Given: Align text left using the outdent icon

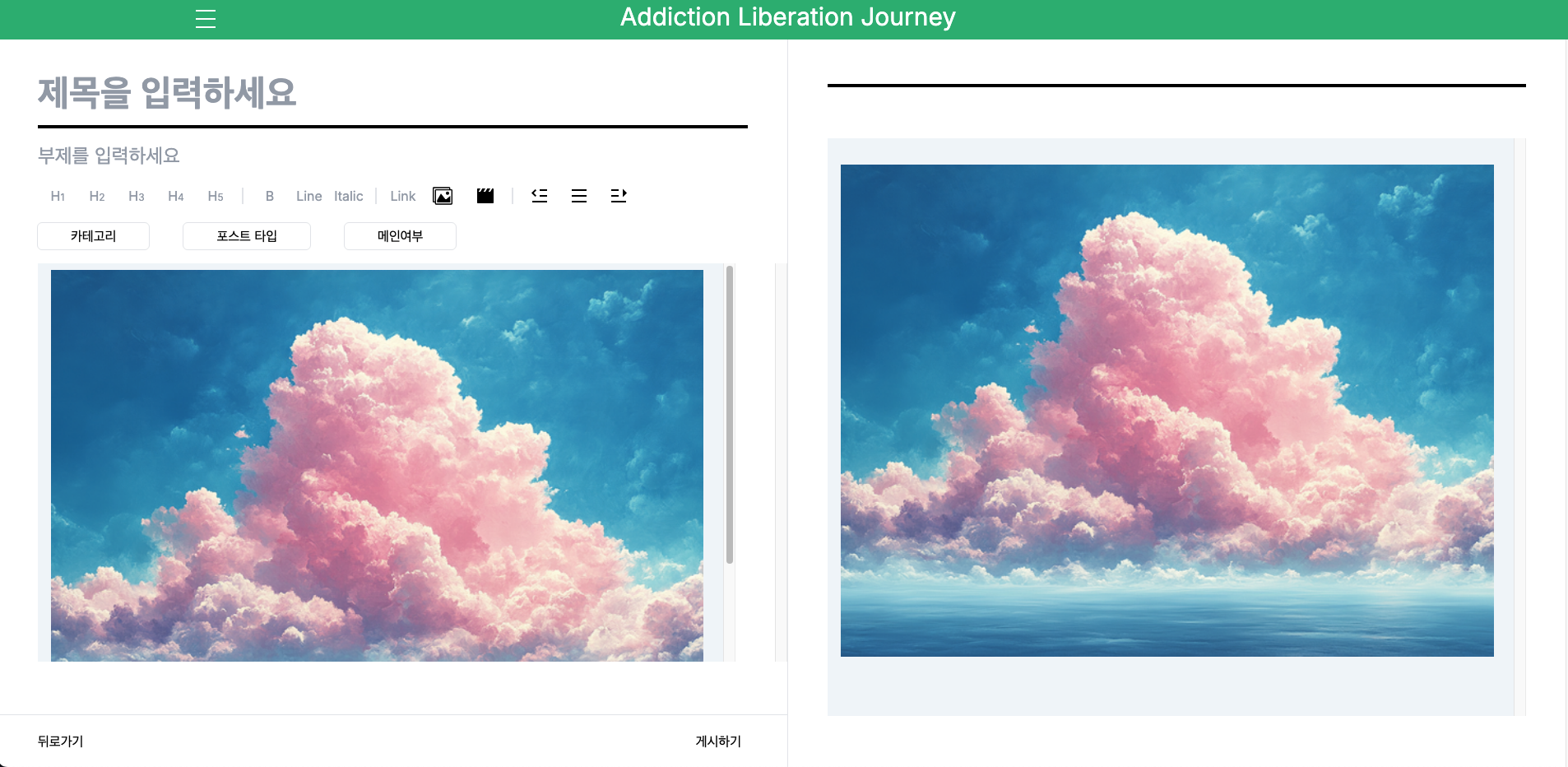Looking at the screenshot, I should [x=540, y=196].
